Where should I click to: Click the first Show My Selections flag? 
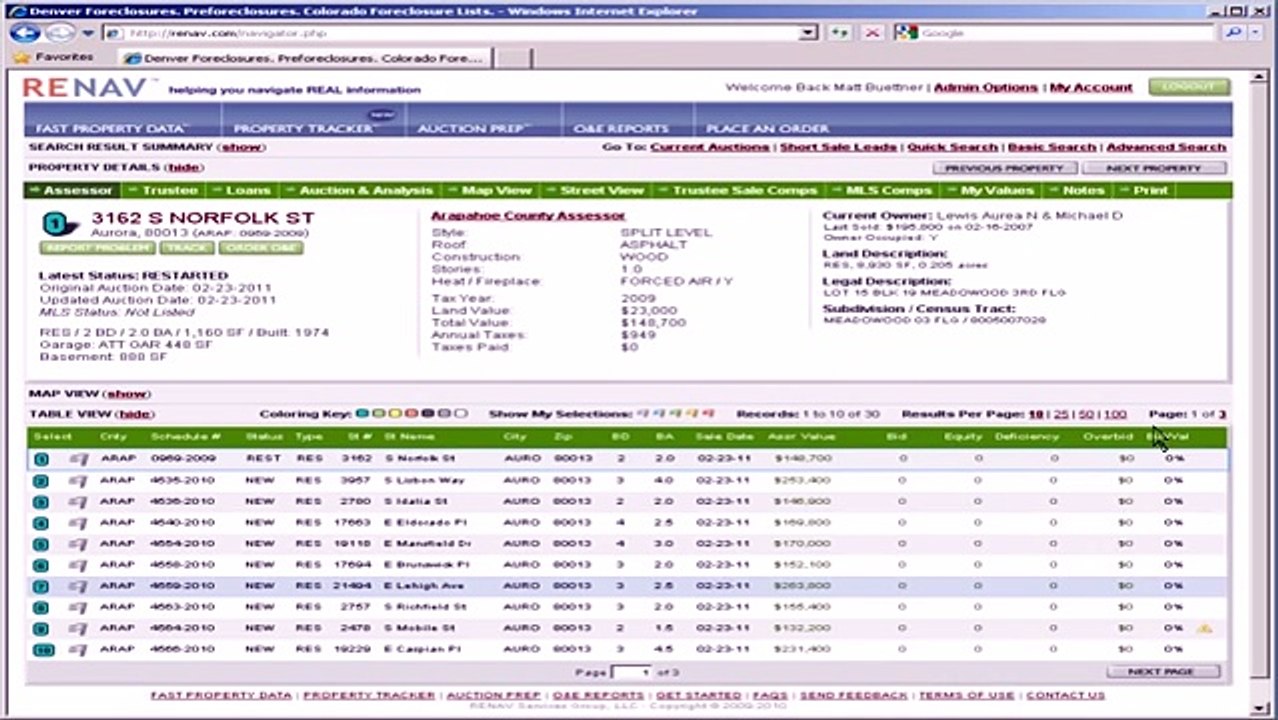tap(642, 414)
